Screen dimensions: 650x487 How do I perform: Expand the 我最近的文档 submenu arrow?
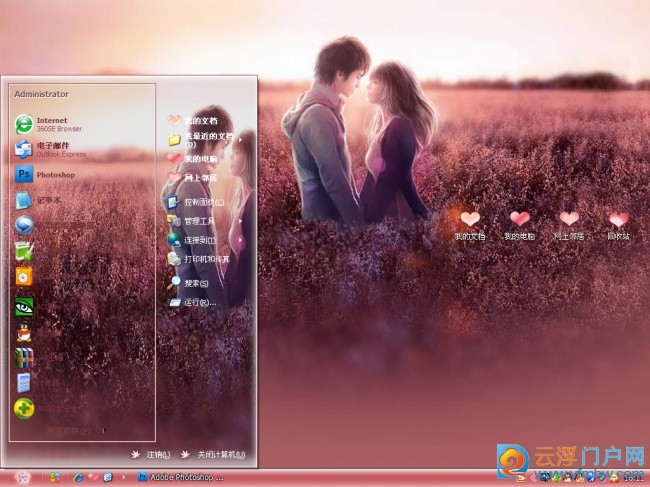240,140
